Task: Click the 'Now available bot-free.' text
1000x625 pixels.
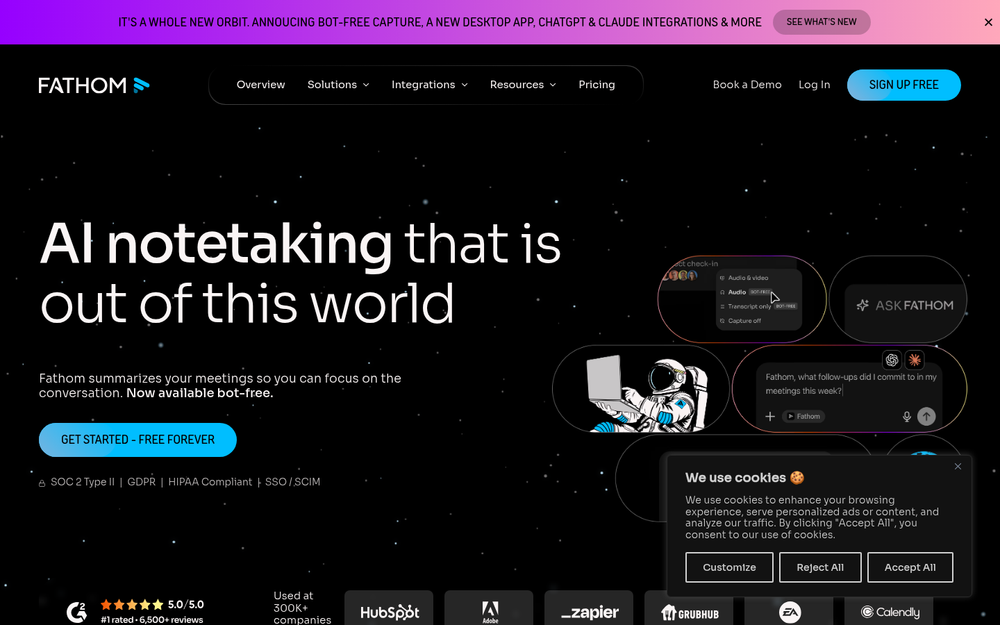Action: tap(200, 393)
